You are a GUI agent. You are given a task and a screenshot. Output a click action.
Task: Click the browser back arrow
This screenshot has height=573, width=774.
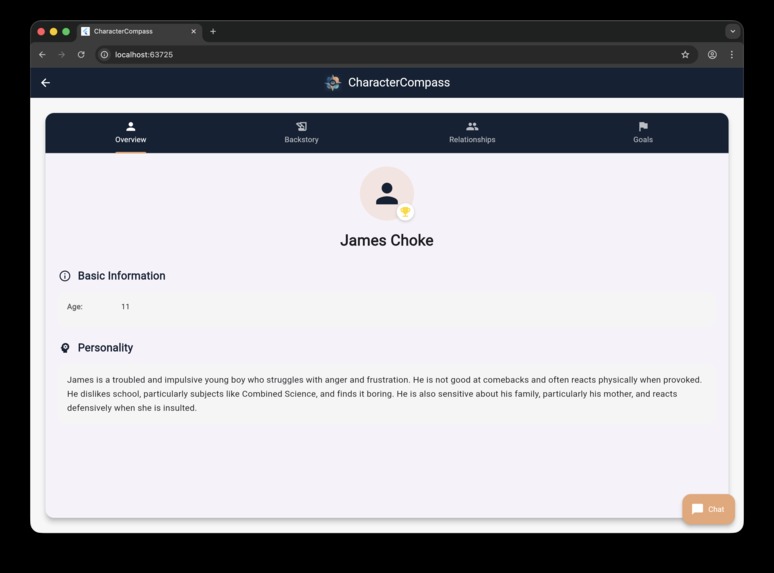[42, 55]
